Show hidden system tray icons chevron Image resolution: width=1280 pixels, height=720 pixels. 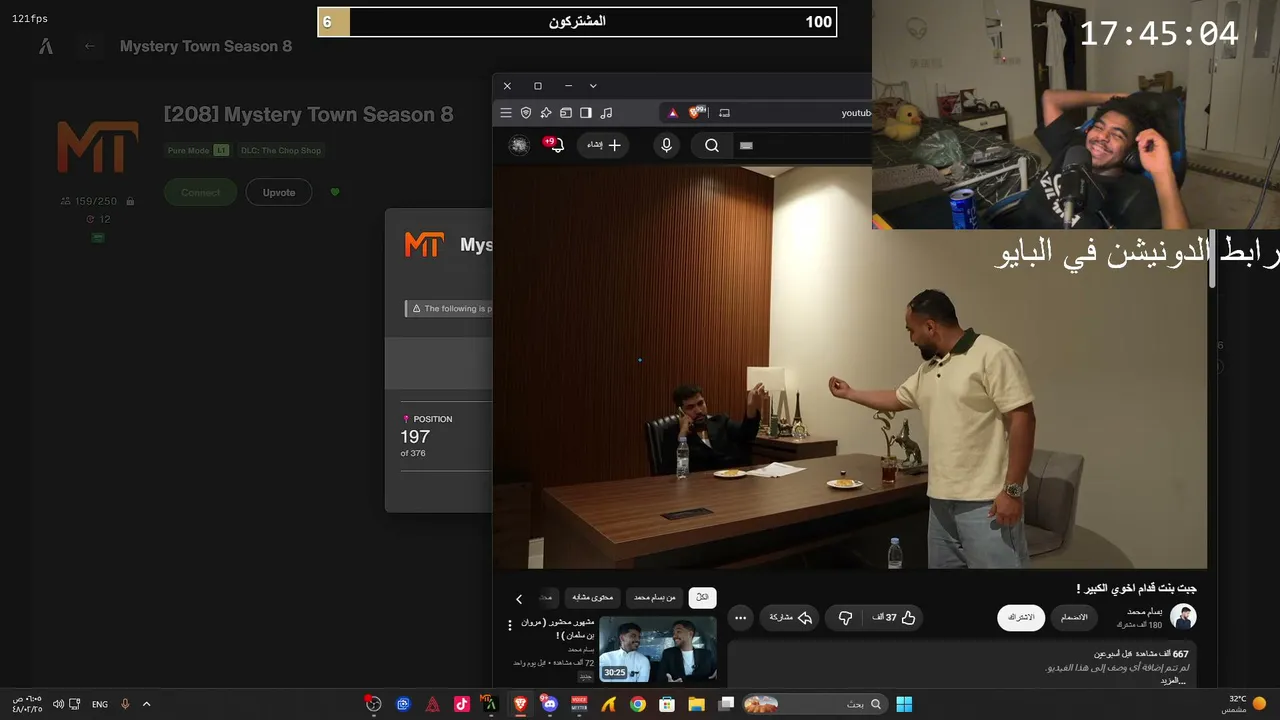click(146, 704)
